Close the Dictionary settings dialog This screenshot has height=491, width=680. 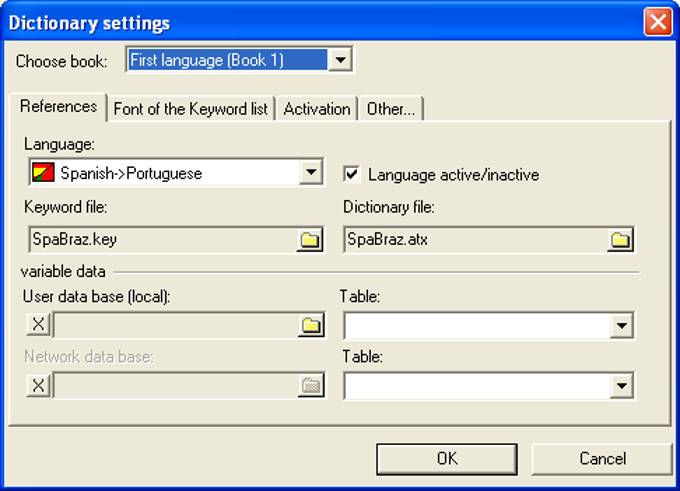pos(657,22)
